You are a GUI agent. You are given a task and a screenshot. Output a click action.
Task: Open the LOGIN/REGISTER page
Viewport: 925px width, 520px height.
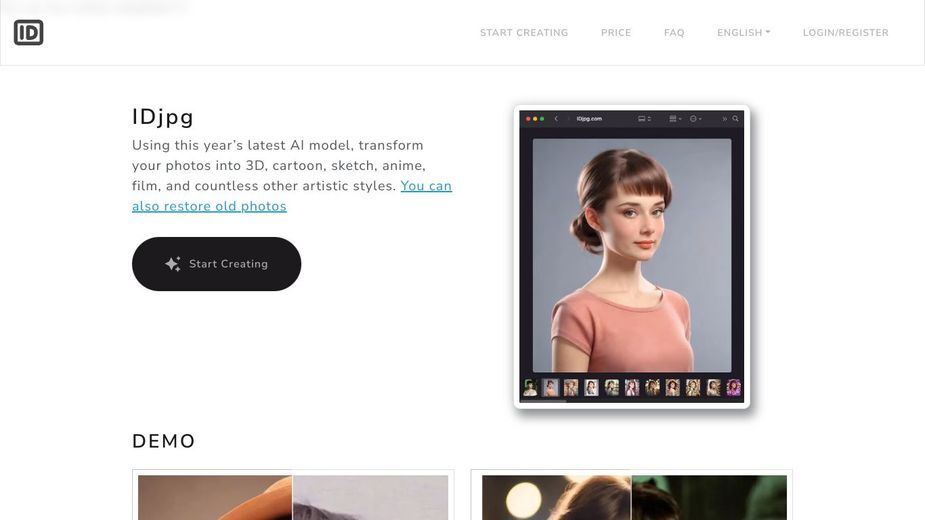[845, 32]
